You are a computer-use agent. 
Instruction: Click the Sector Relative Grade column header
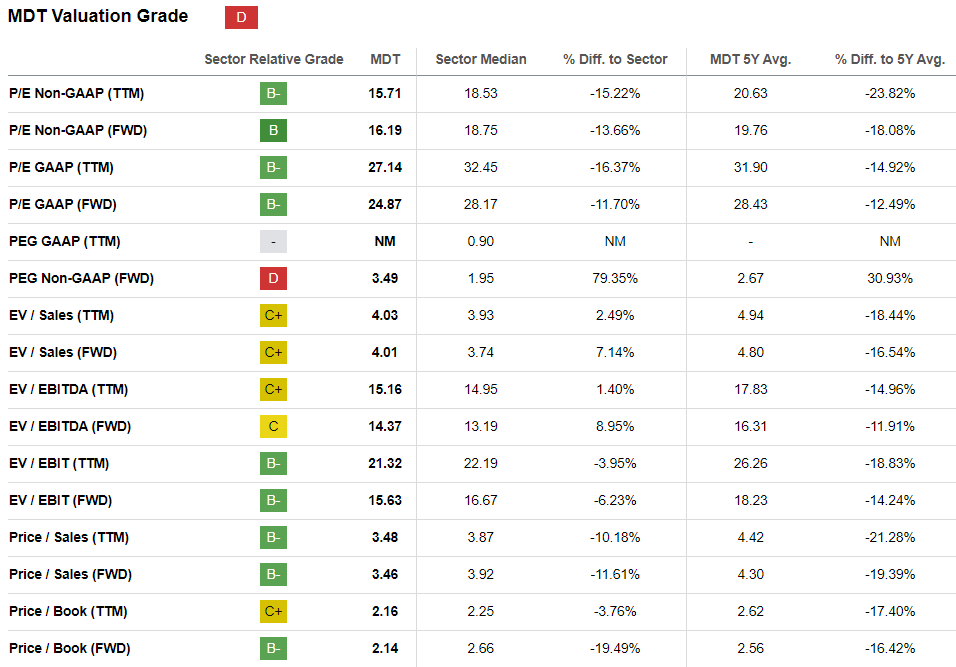click(273, 59)
